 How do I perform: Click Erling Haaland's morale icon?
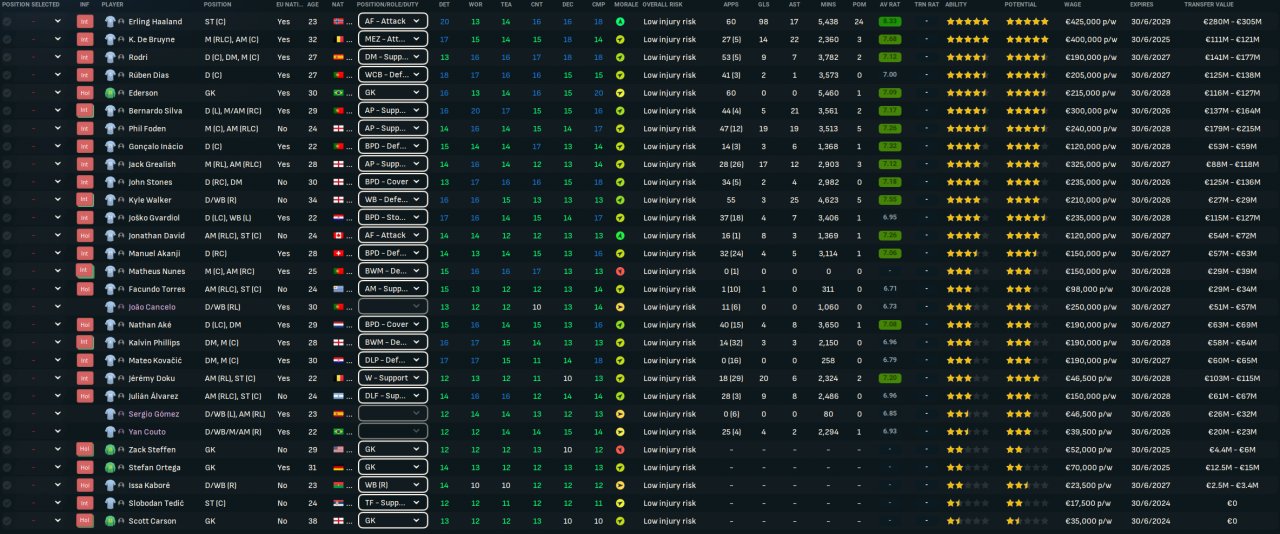tap(620, 21)
